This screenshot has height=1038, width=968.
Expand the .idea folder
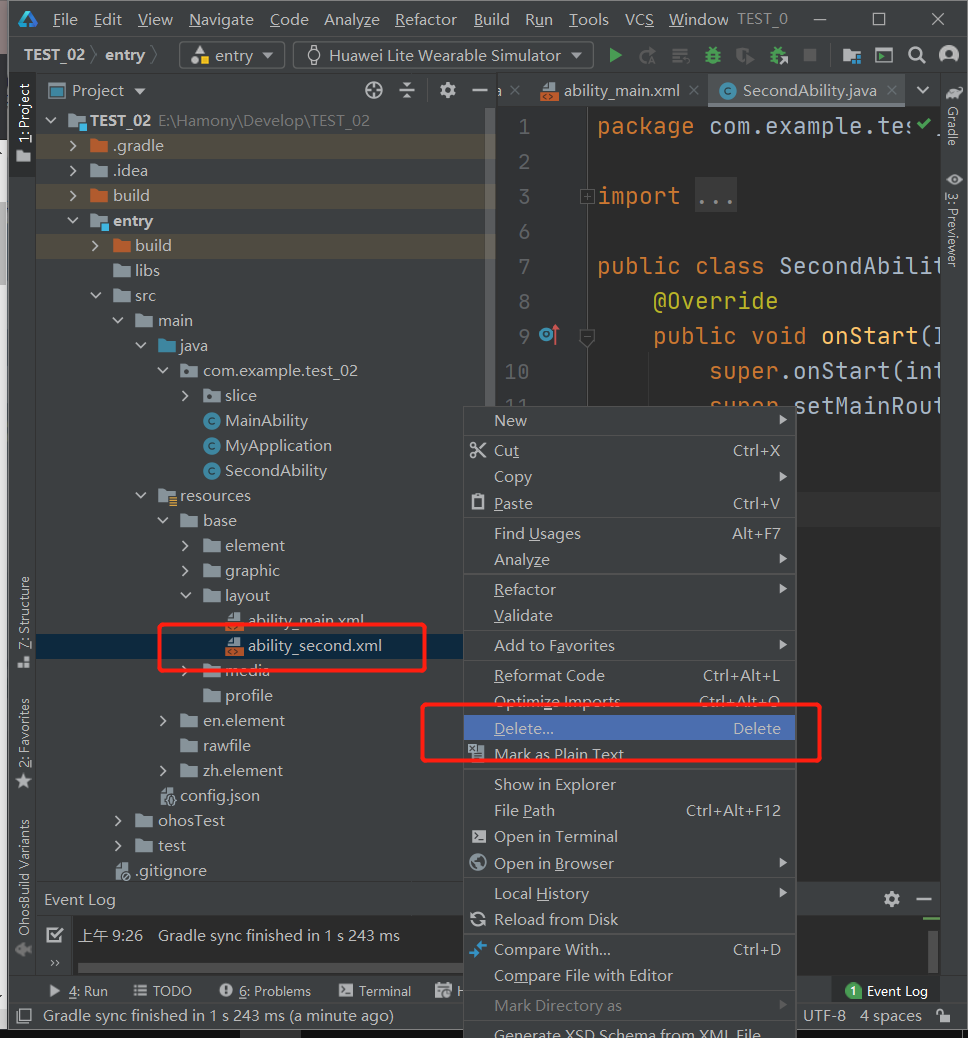73,171
